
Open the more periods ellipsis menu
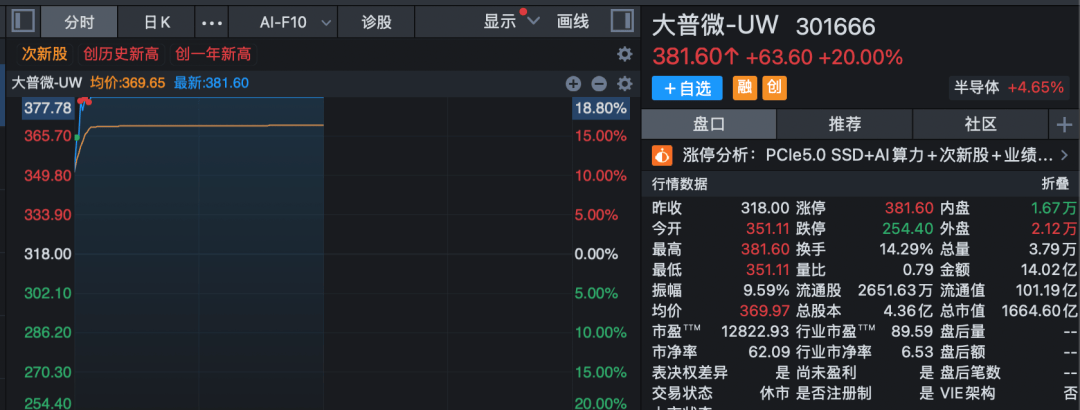[212, 22]
